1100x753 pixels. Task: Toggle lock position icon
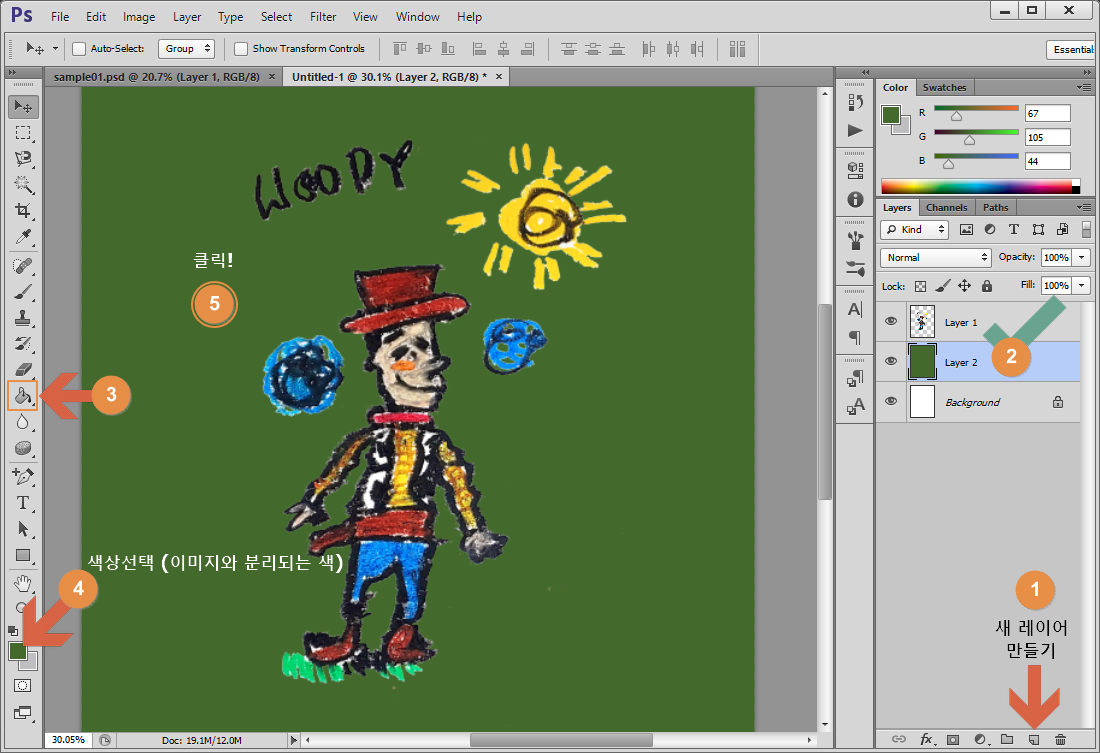tap(965, 286)
